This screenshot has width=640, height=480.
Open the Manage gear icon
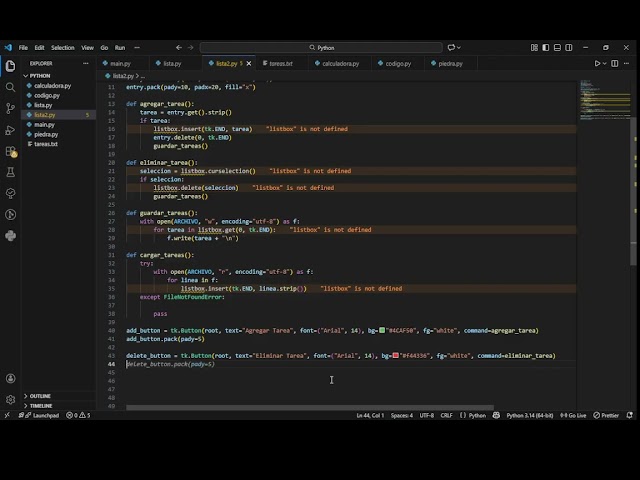10,399
